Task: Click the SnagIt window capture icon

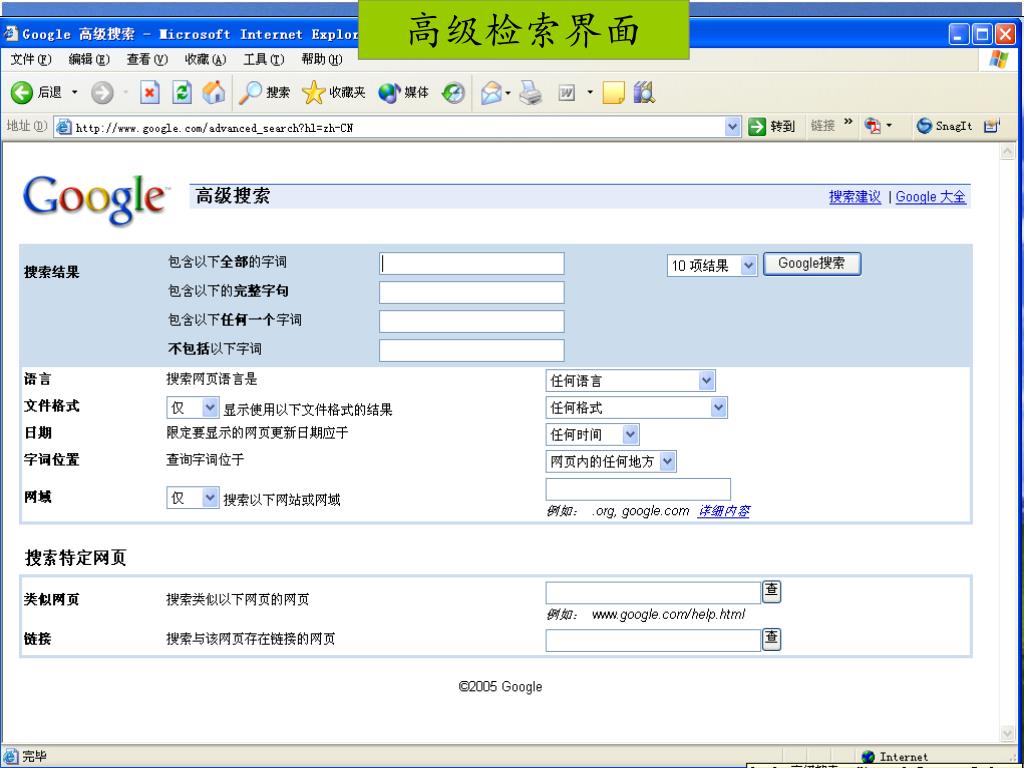Action: coord(991,126)
